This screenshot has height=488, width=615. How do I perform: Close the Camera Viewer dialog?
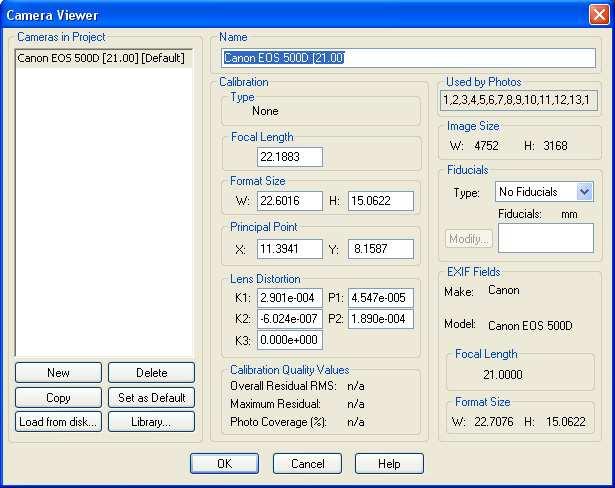point(599,15)
